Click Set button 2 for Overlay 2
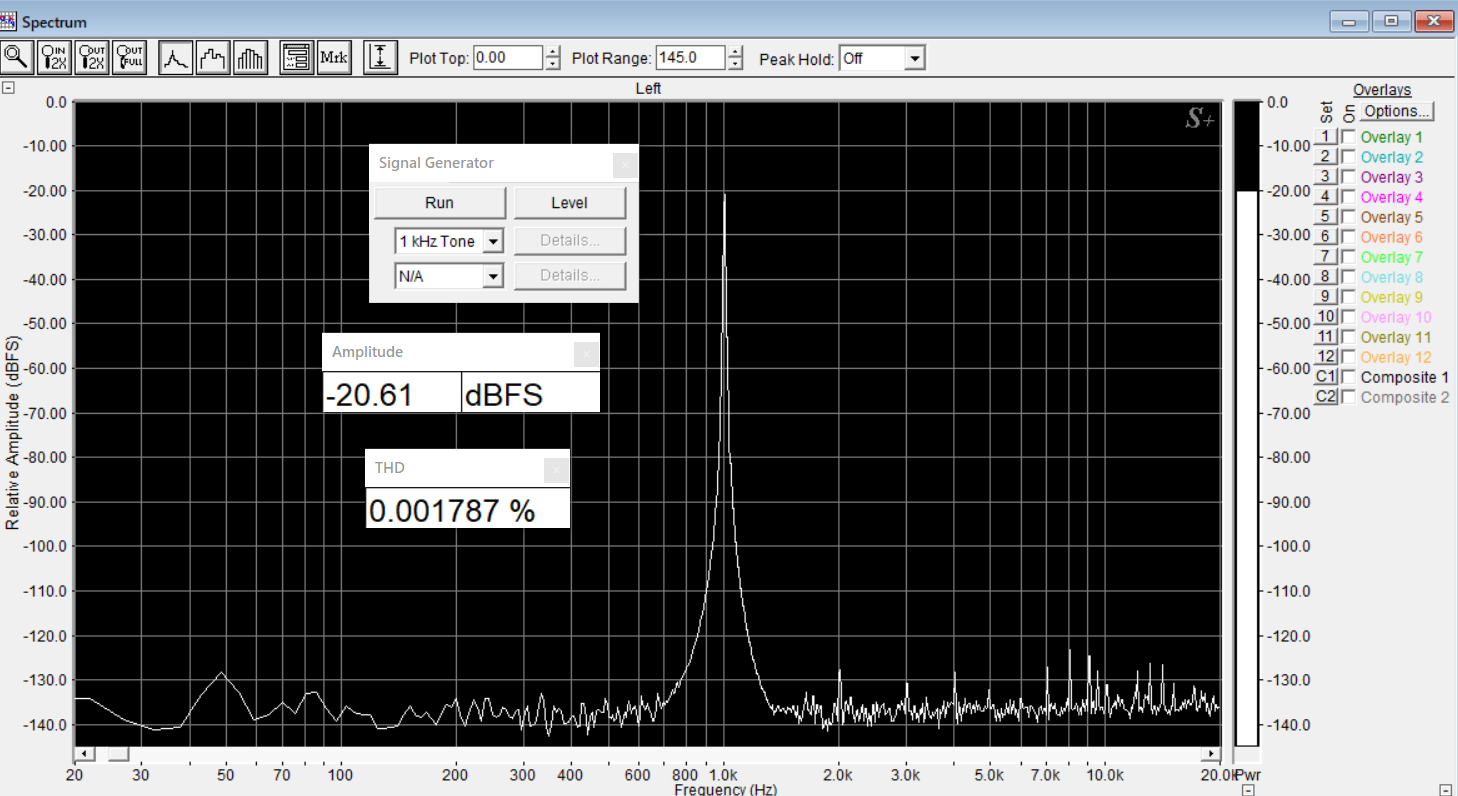 (1325, 157)
